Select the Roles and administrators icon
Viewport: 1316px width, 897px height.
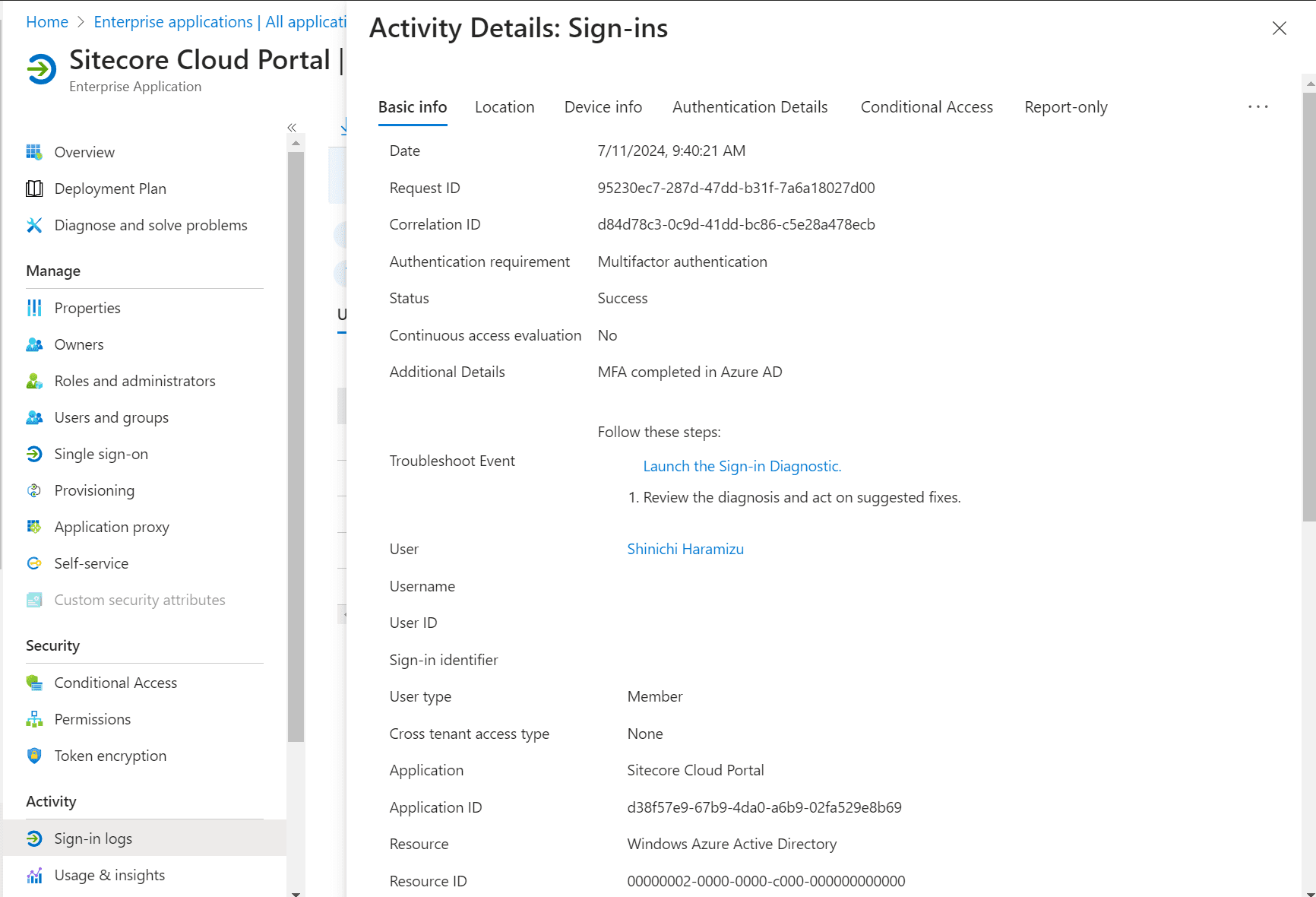(34, 381)
